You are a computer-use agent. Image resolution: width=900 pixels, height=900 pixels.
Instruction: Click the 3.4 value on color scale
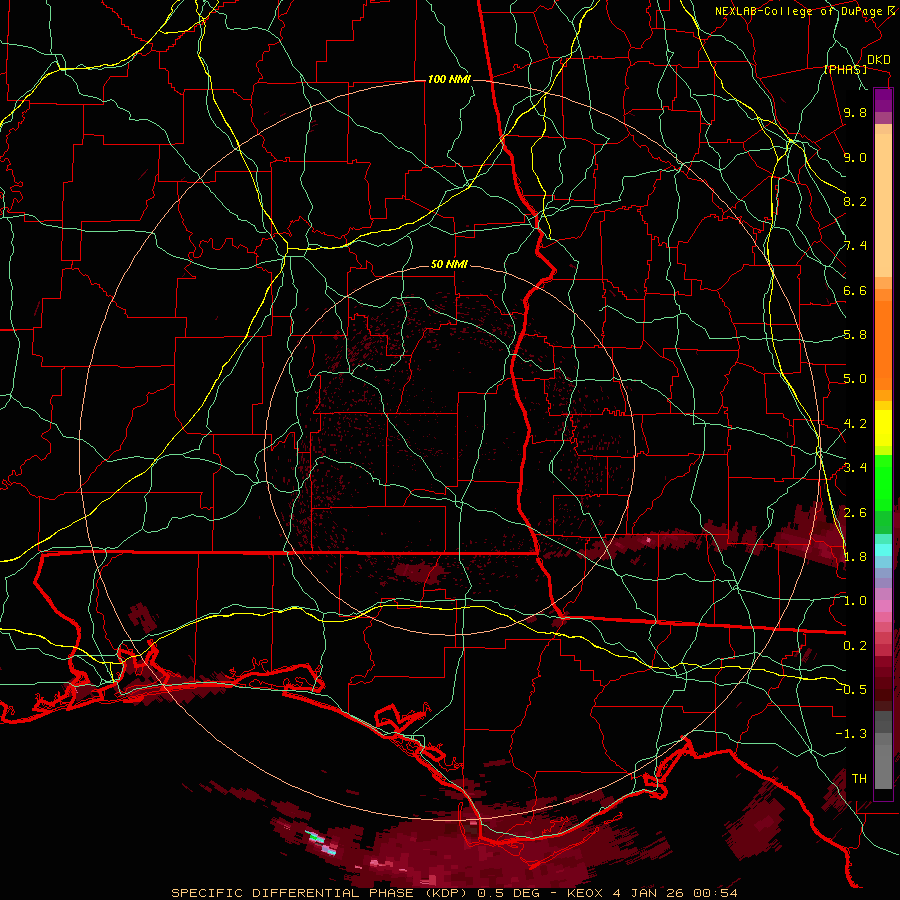(855, 468)
